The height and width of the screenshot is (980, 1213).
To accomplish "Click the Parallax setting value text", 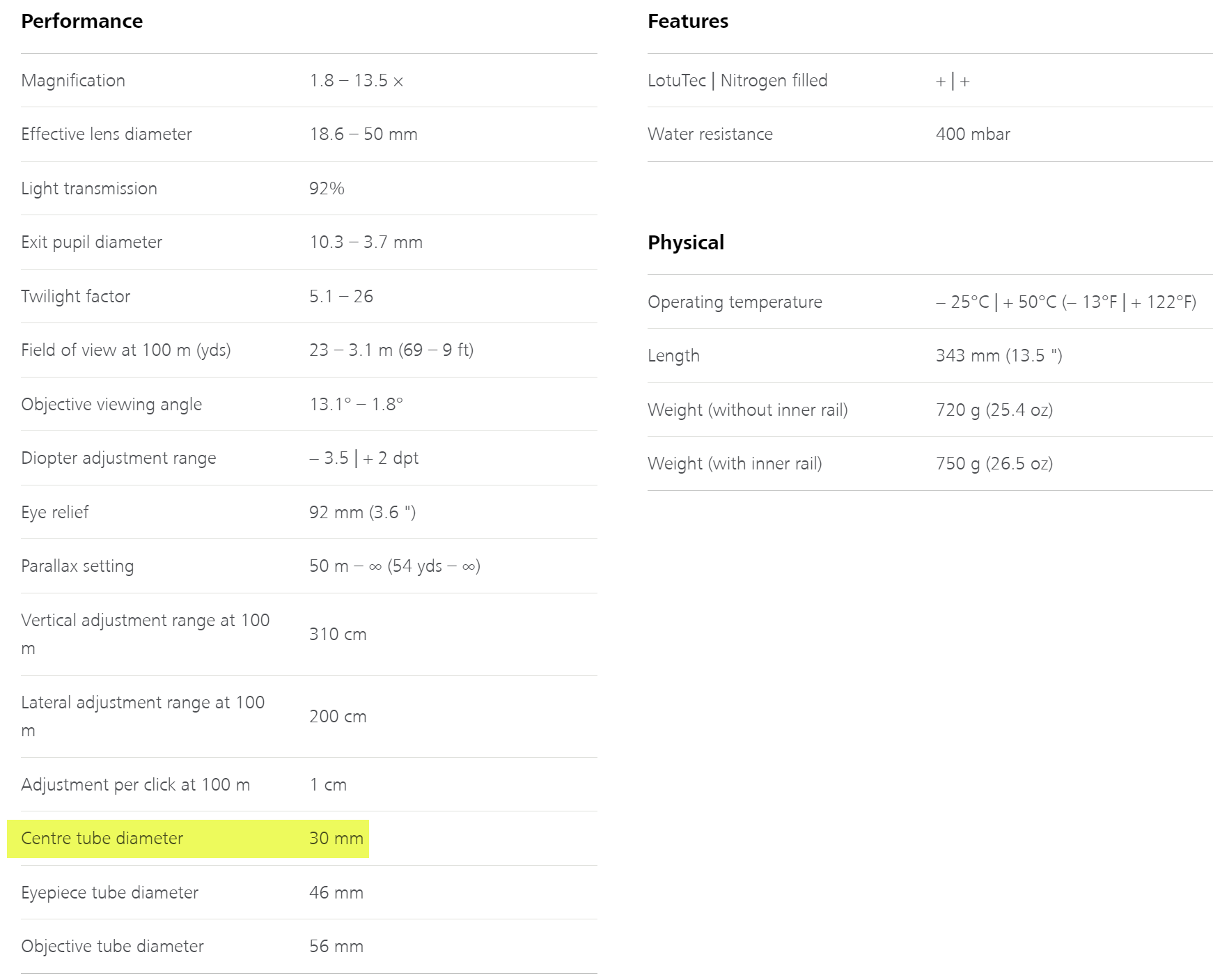I will (x=394, y=566).
